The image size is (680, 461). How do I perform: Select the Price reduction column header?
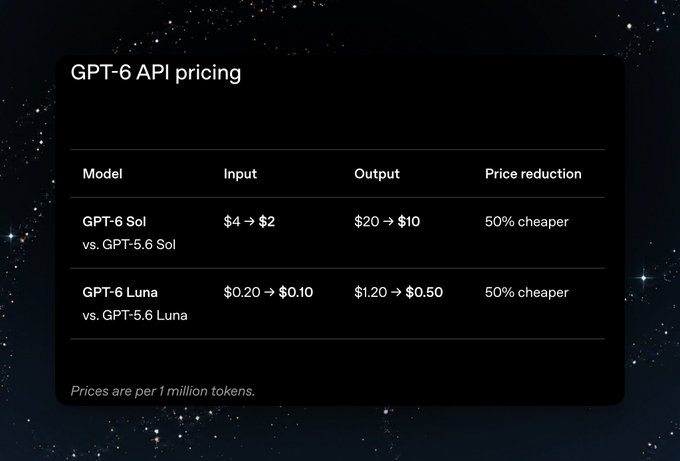tap(533, 174)
